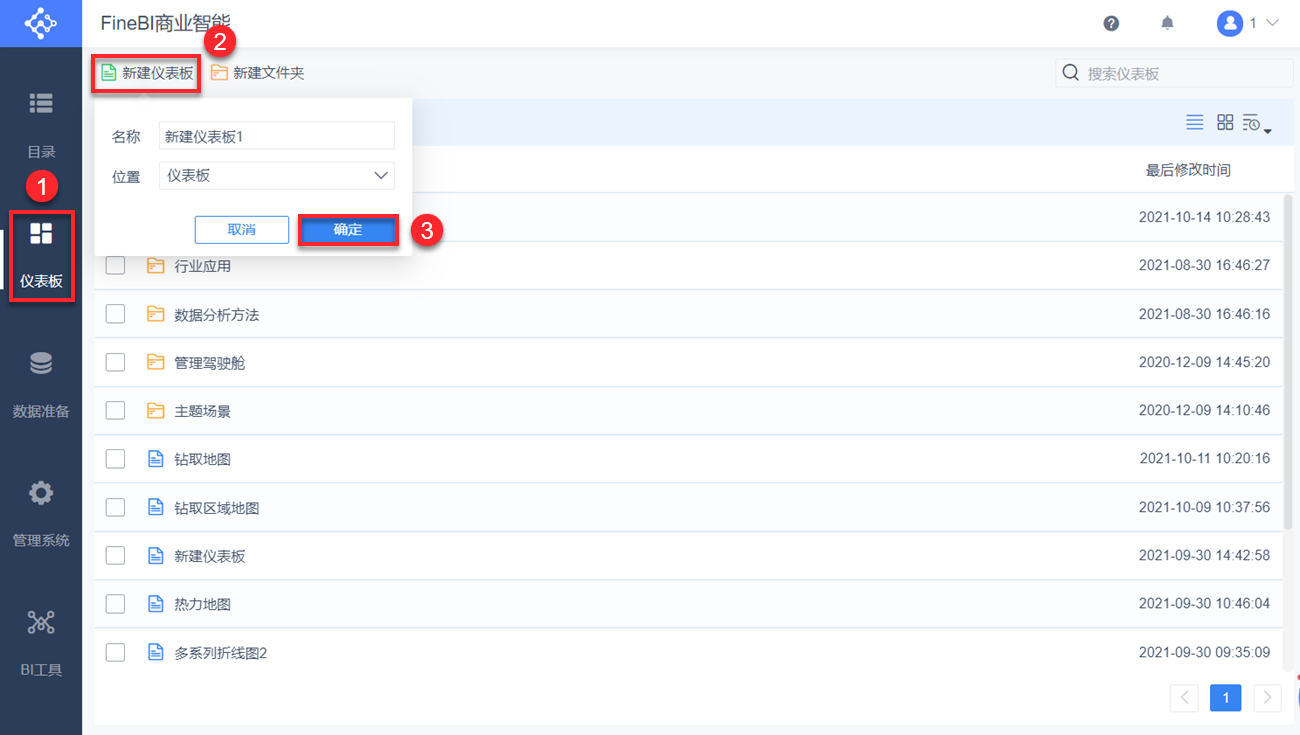Open the 管理驾驶舱 folder name
The image size is (1300, 735).
210,362
